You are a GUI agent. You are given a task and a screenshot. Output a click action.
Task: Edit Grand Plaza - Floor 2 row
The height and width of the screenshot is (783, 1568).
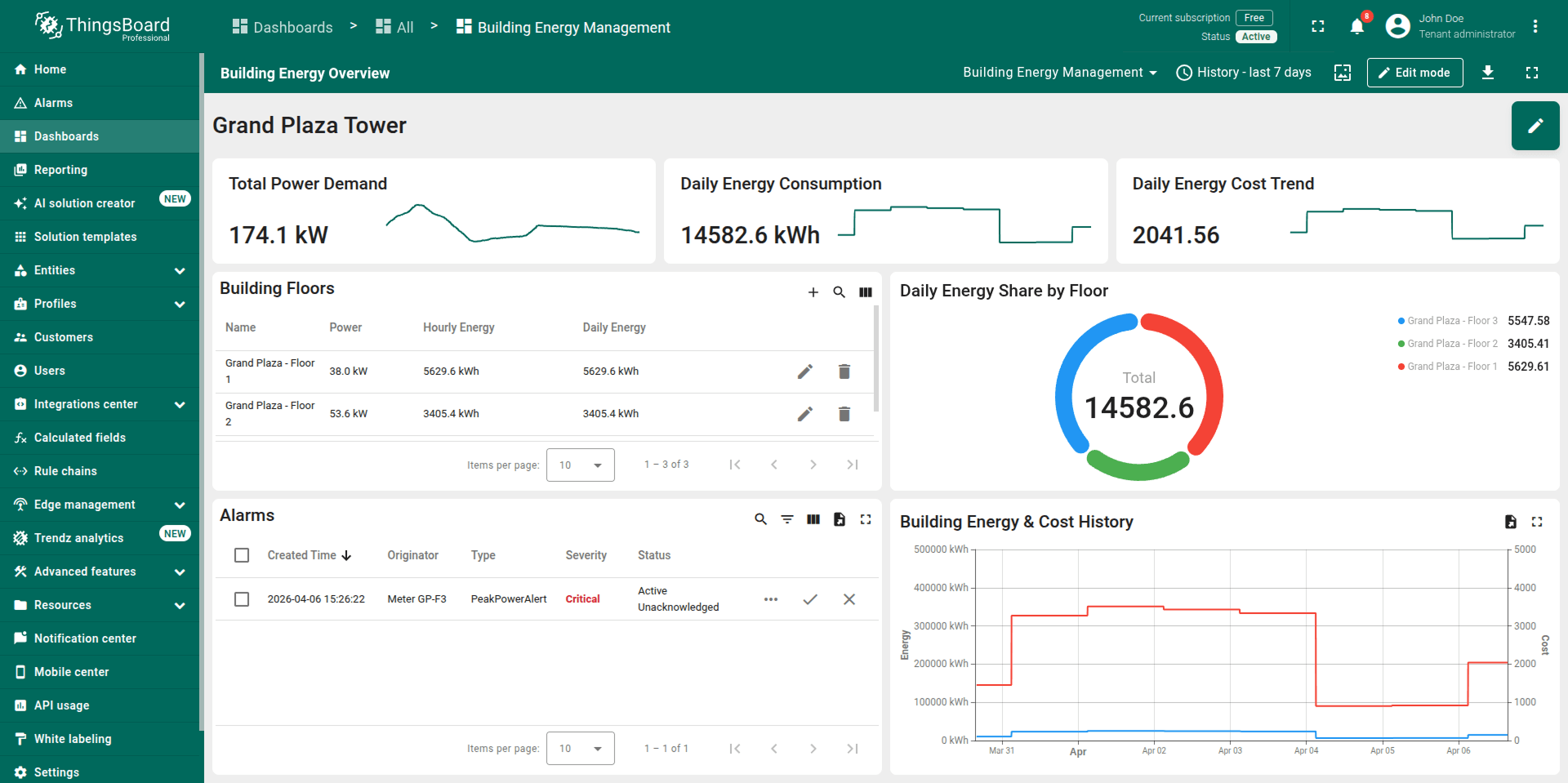804,414
